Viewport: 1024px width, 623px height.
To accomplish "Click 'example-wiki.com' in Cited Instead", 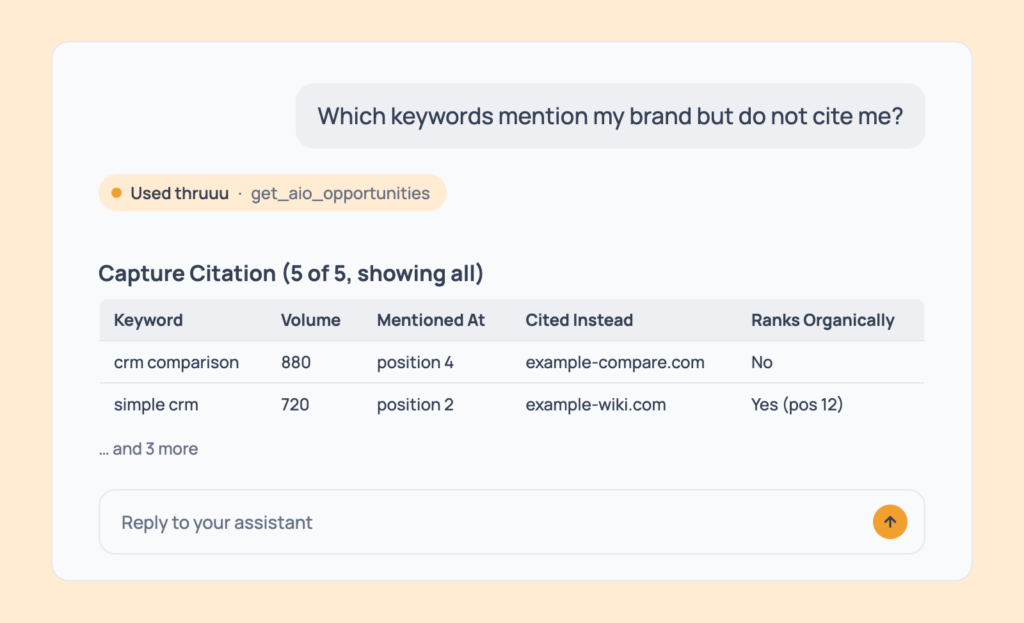I will click(596, 405).
